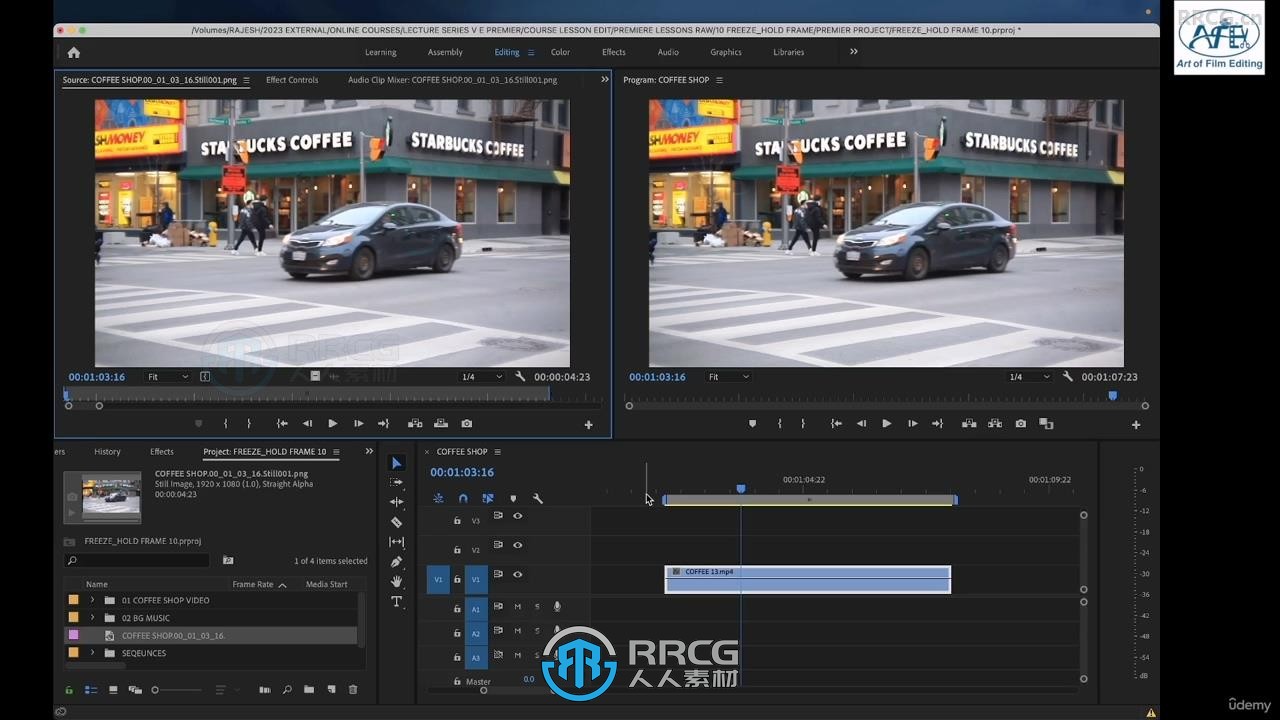Click Extract button in Program monitor
The width and height of the screenshot is (1280, 720).
994,424
